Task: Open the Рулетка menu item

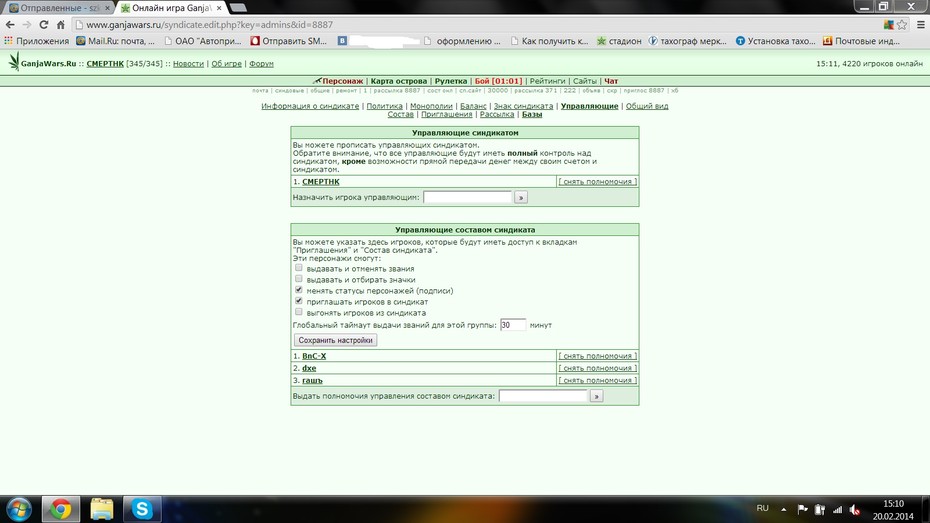Action: 451,81
